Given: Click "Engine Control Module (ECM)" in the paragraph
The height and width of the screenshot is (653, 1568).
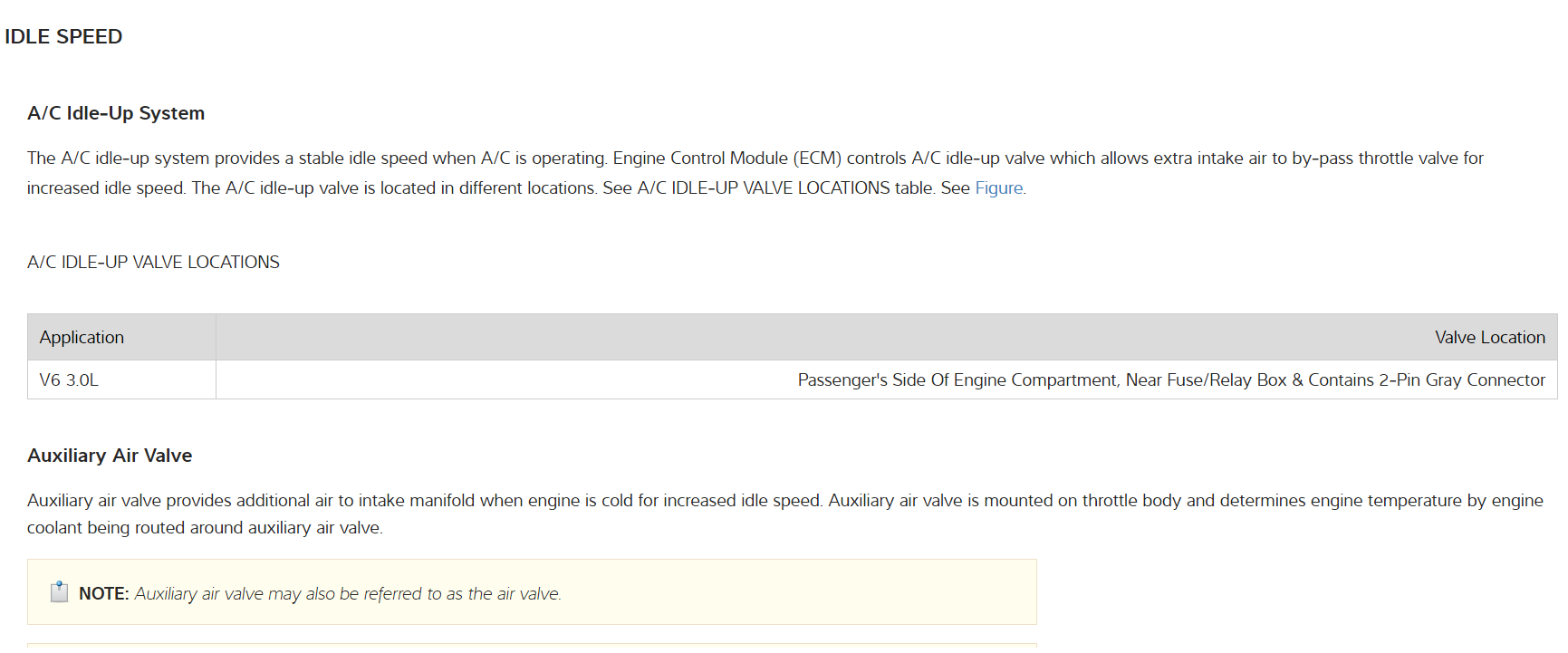Looking at the screenshot, I should point(726,158).
